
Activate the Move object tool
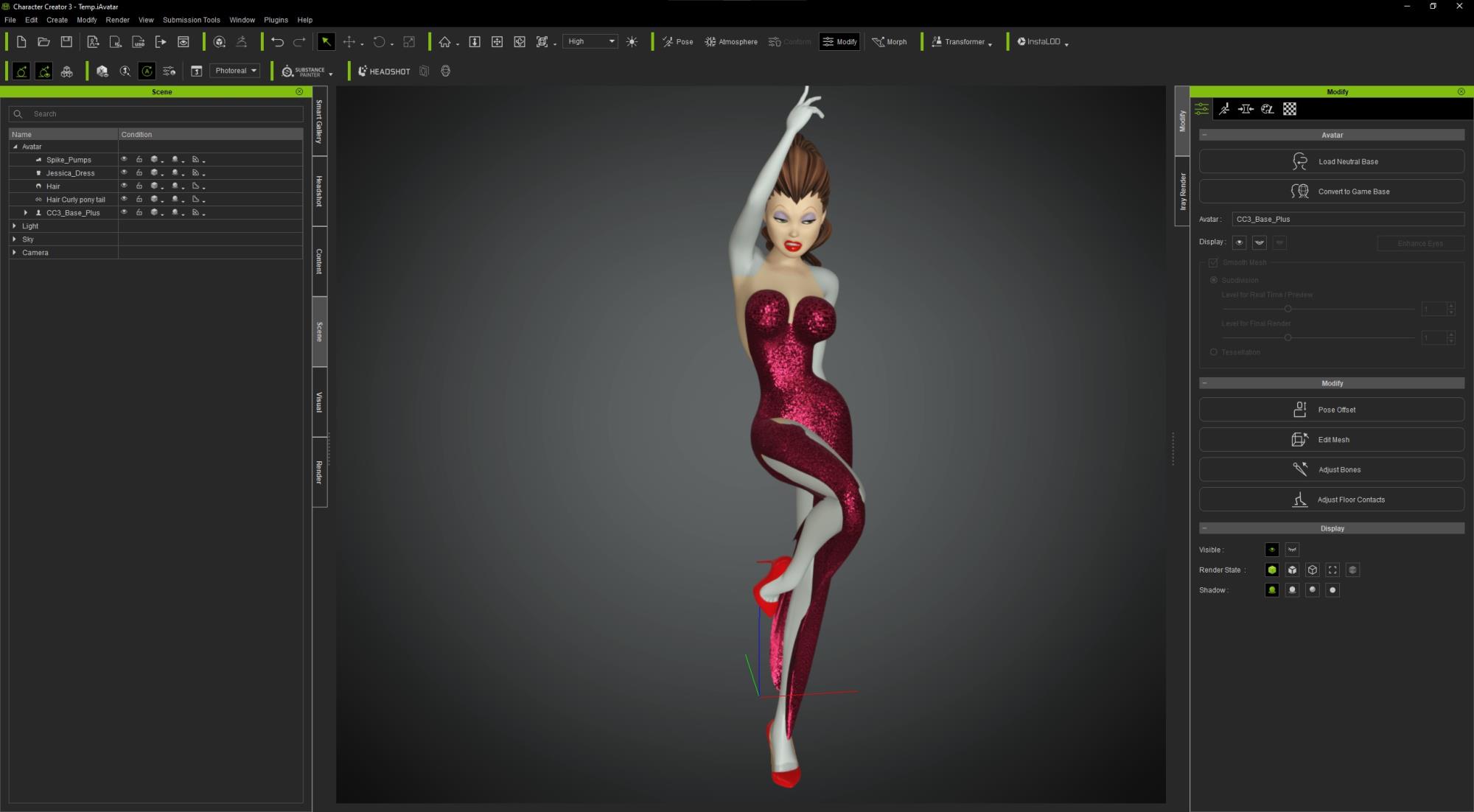point(349,42)
